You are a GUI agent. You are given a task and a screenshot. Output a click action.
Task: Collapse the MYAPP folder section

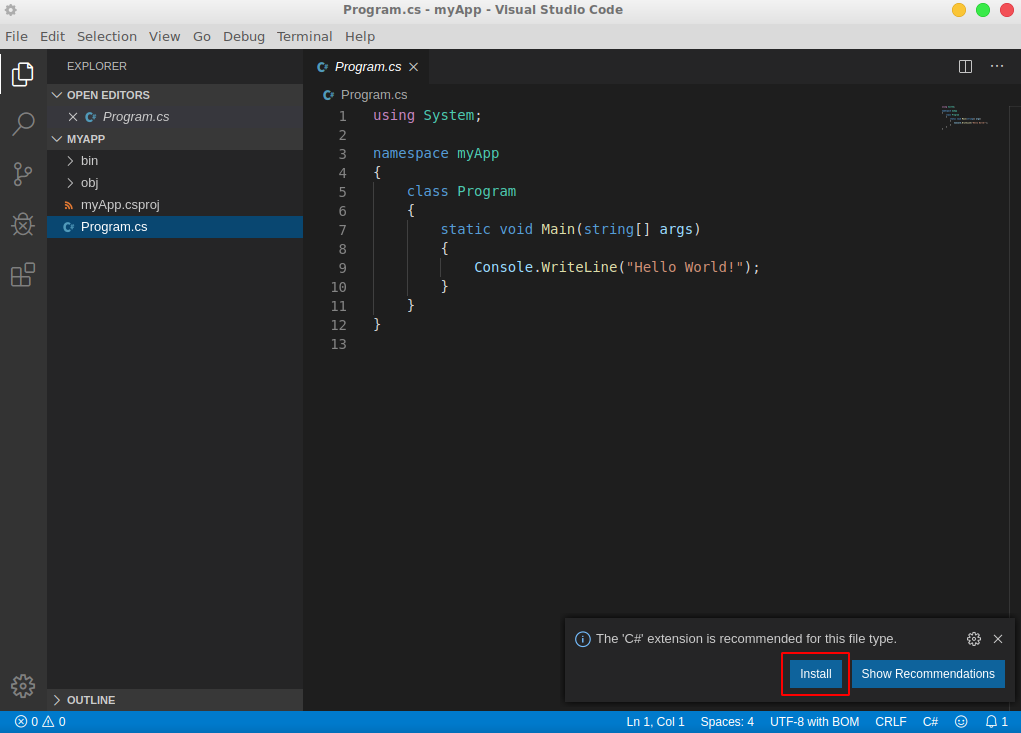57,139
